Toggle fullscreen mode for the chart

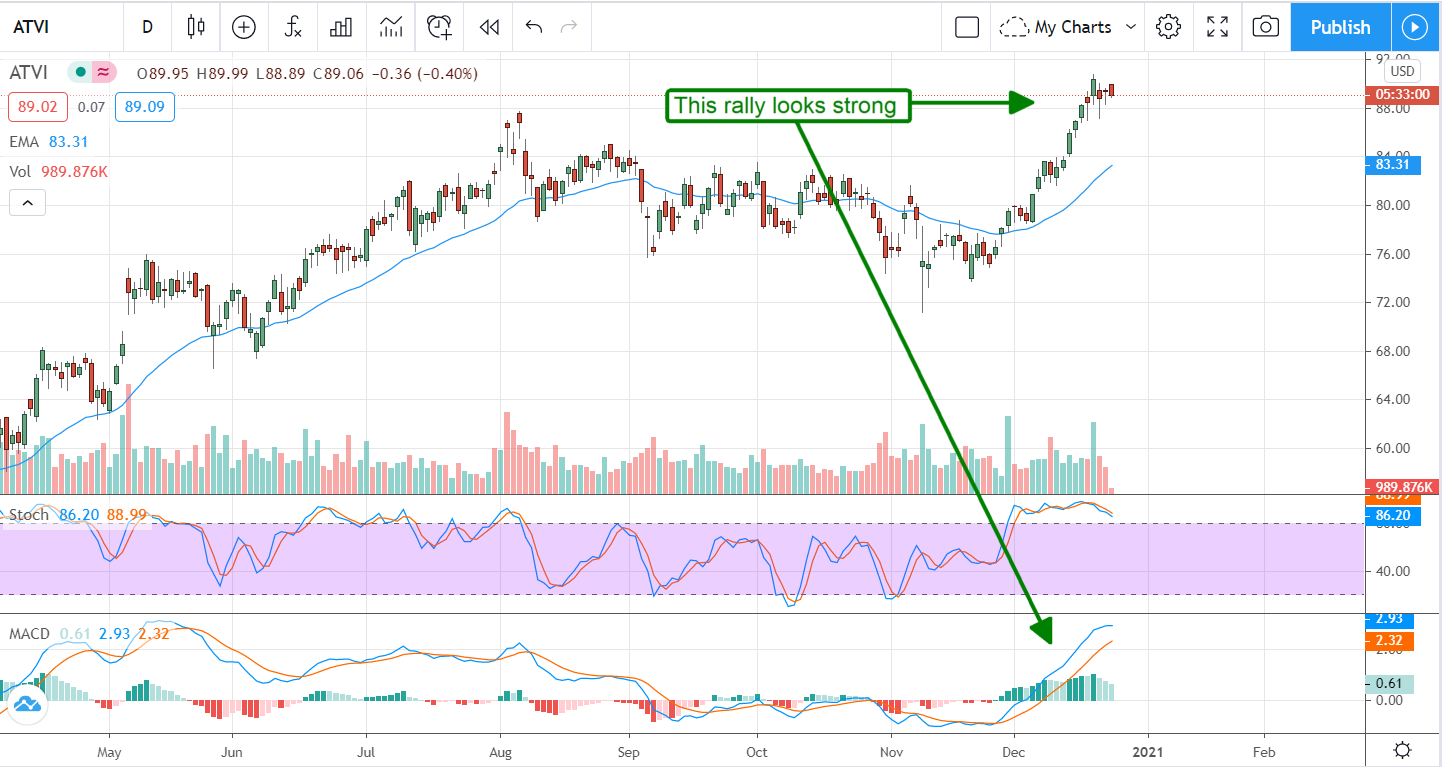(x=1217, y=27)
